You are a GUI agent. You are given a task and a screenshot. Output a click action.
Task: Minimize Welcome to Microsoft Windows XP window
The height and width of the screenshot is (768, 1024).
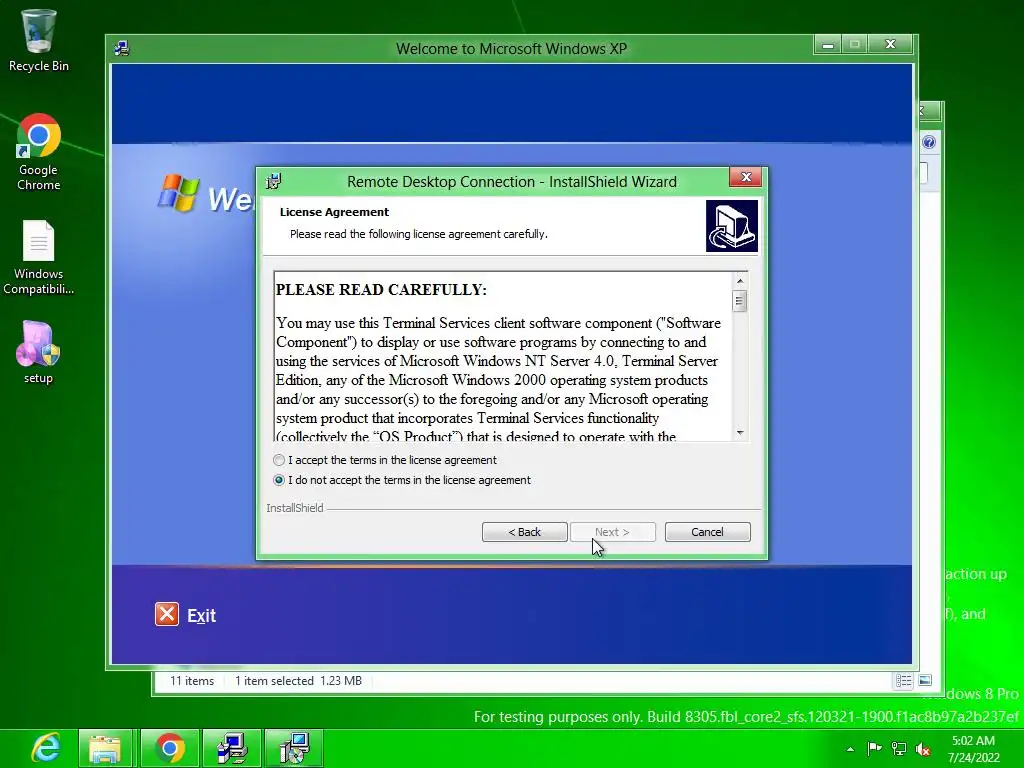click(x=827, y=44)
